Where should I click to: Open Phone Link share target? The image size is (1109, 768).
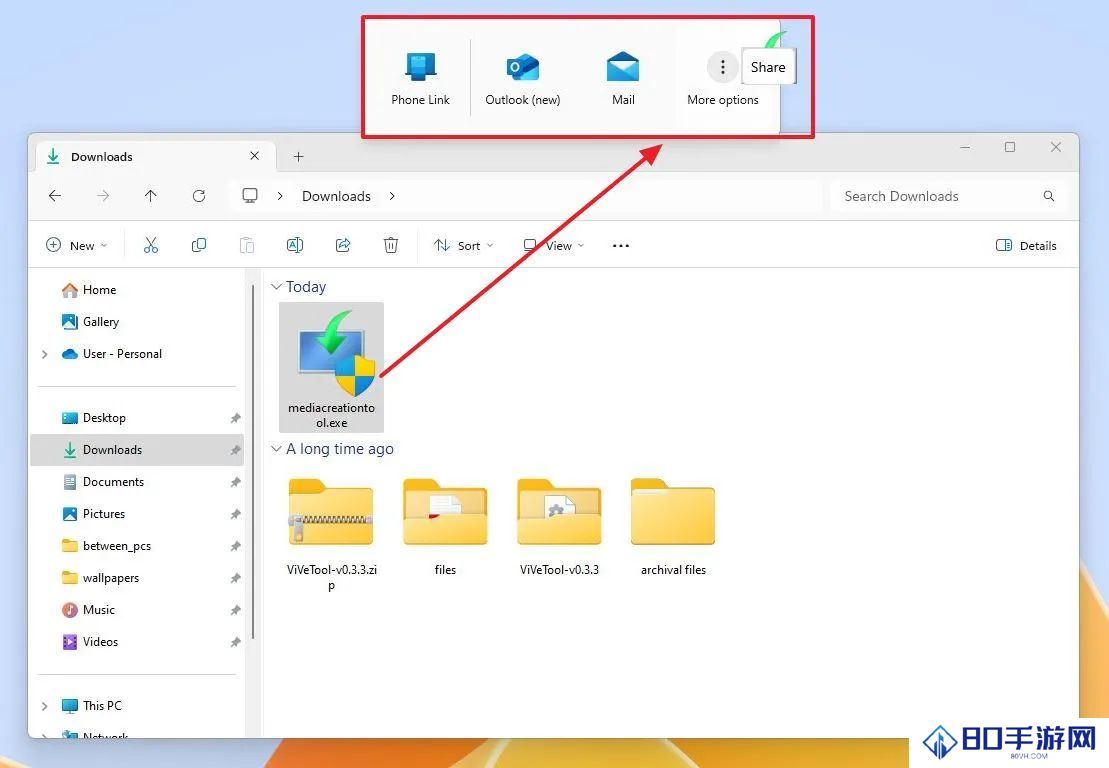click(420, 78)
